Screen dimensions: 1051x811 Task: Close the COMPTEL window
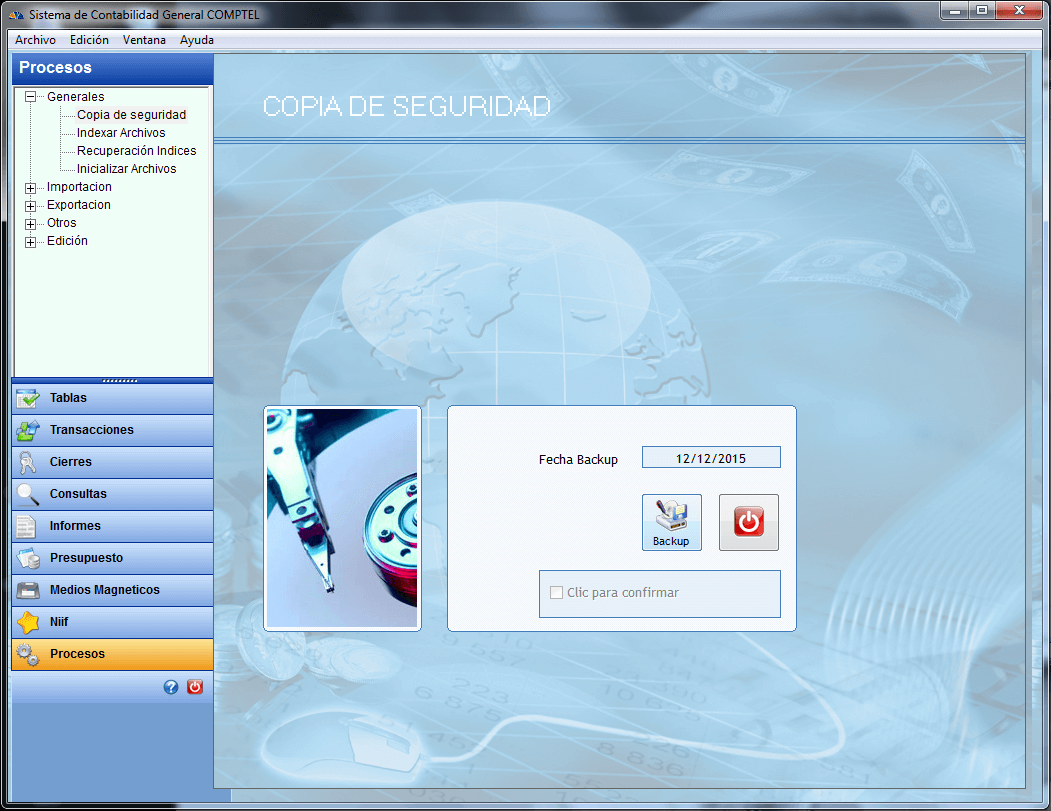(x=1019, y=11)
